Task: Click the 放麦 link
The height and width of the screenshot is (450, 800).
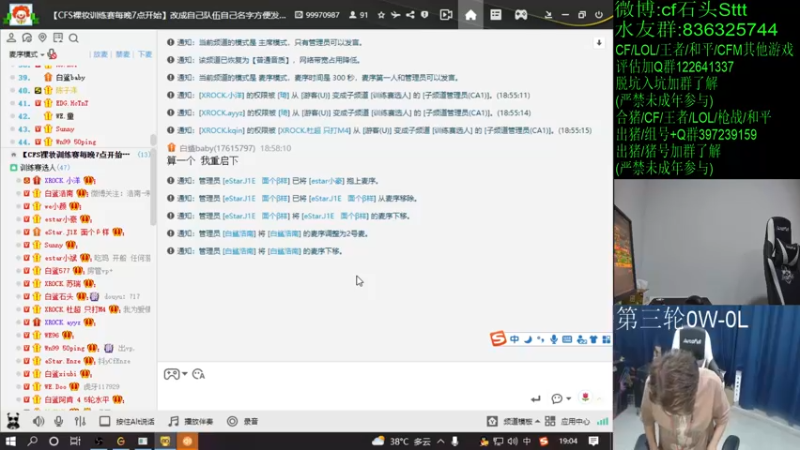Action: pos(101,54)
